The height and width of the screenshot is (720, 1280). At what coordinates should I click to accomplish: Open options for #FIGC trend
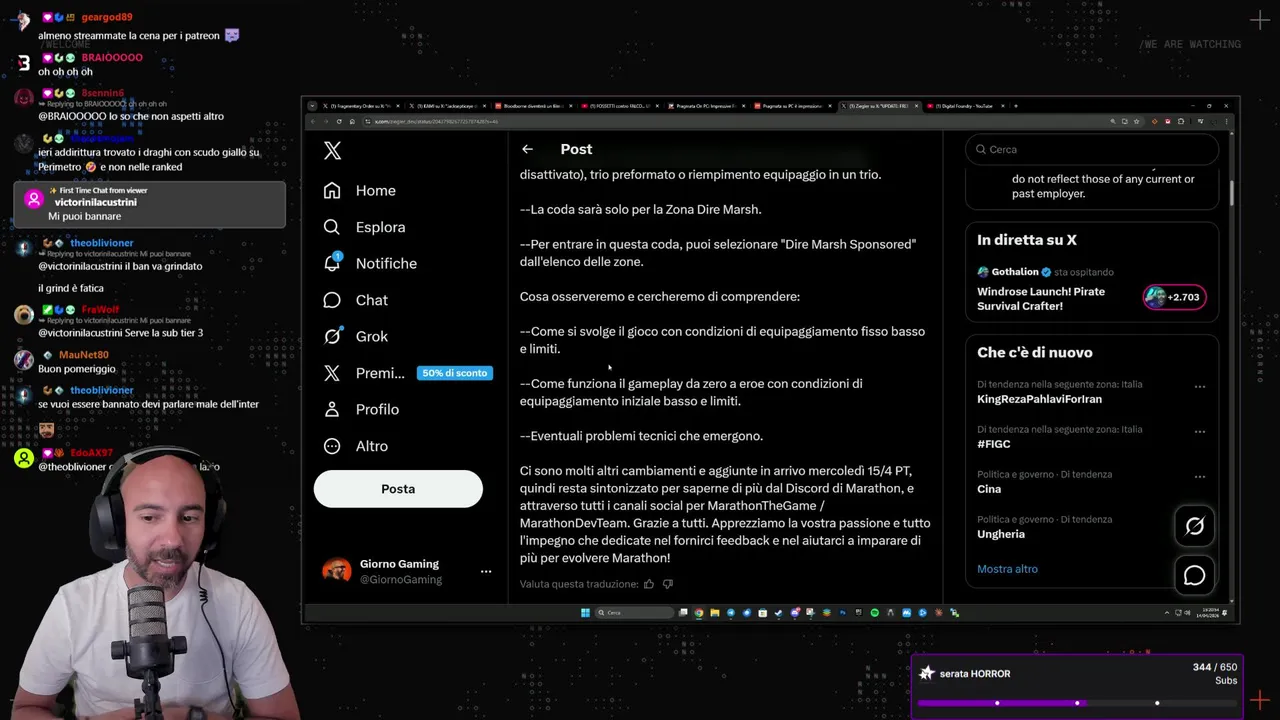click(x=1200, y=432)
